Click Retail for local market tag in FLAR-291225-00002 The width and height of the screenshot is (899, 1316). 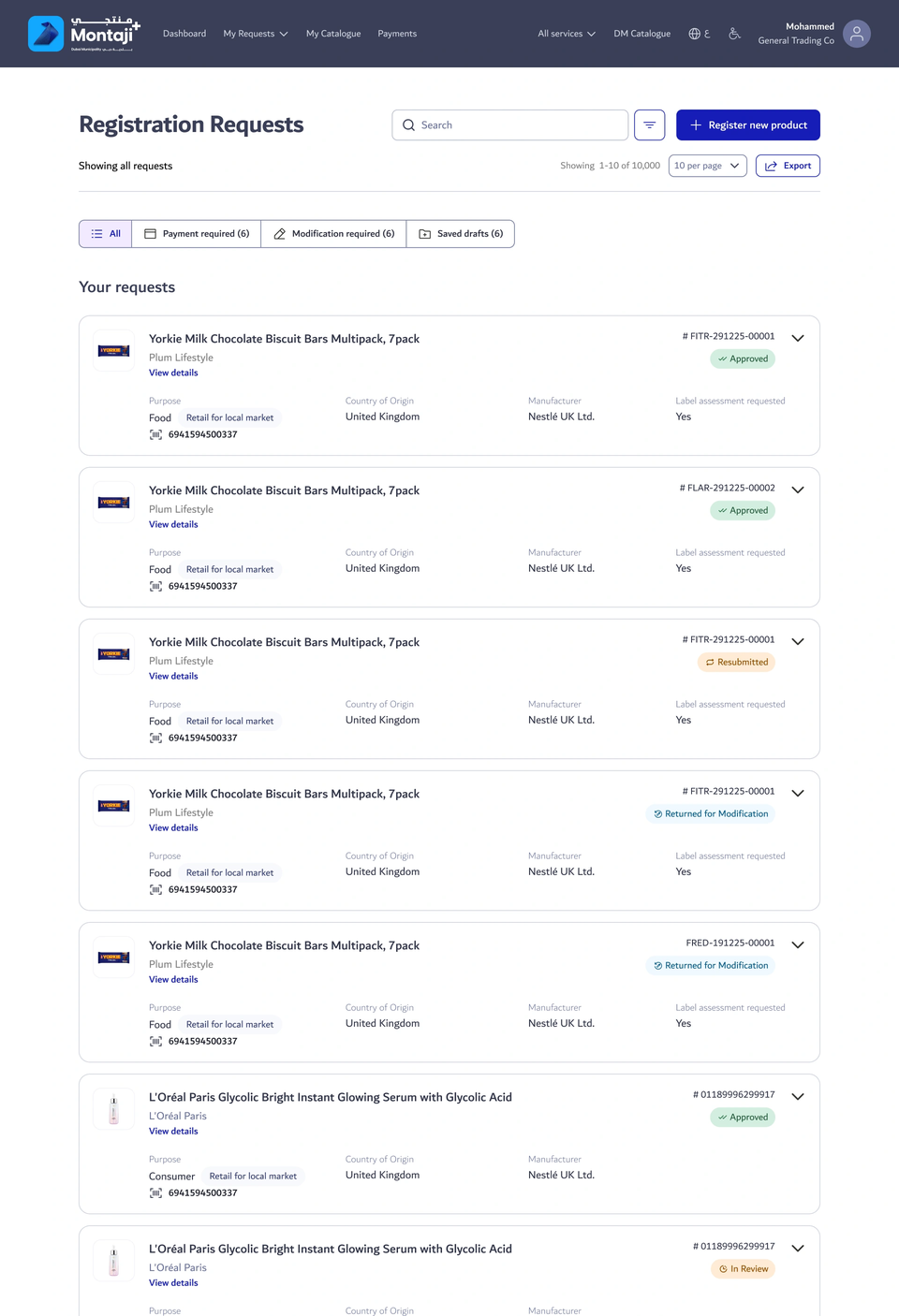point(229,569)
